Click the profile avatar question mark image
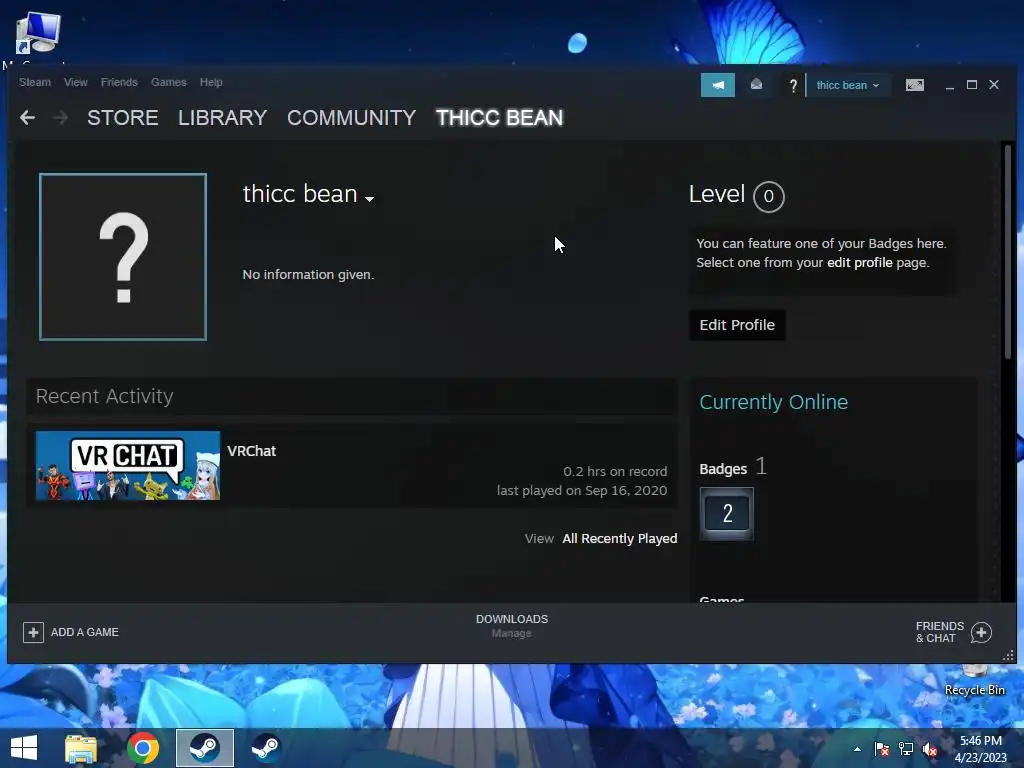Viewport: 1024px width, 768px height. (123, 257)
